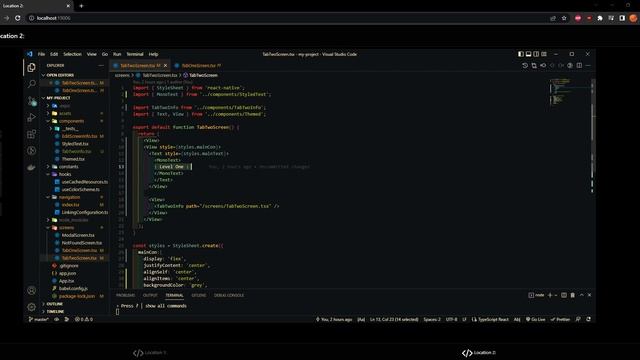Open the Selection menu
The image size is (640, 360).
point(72,54)
